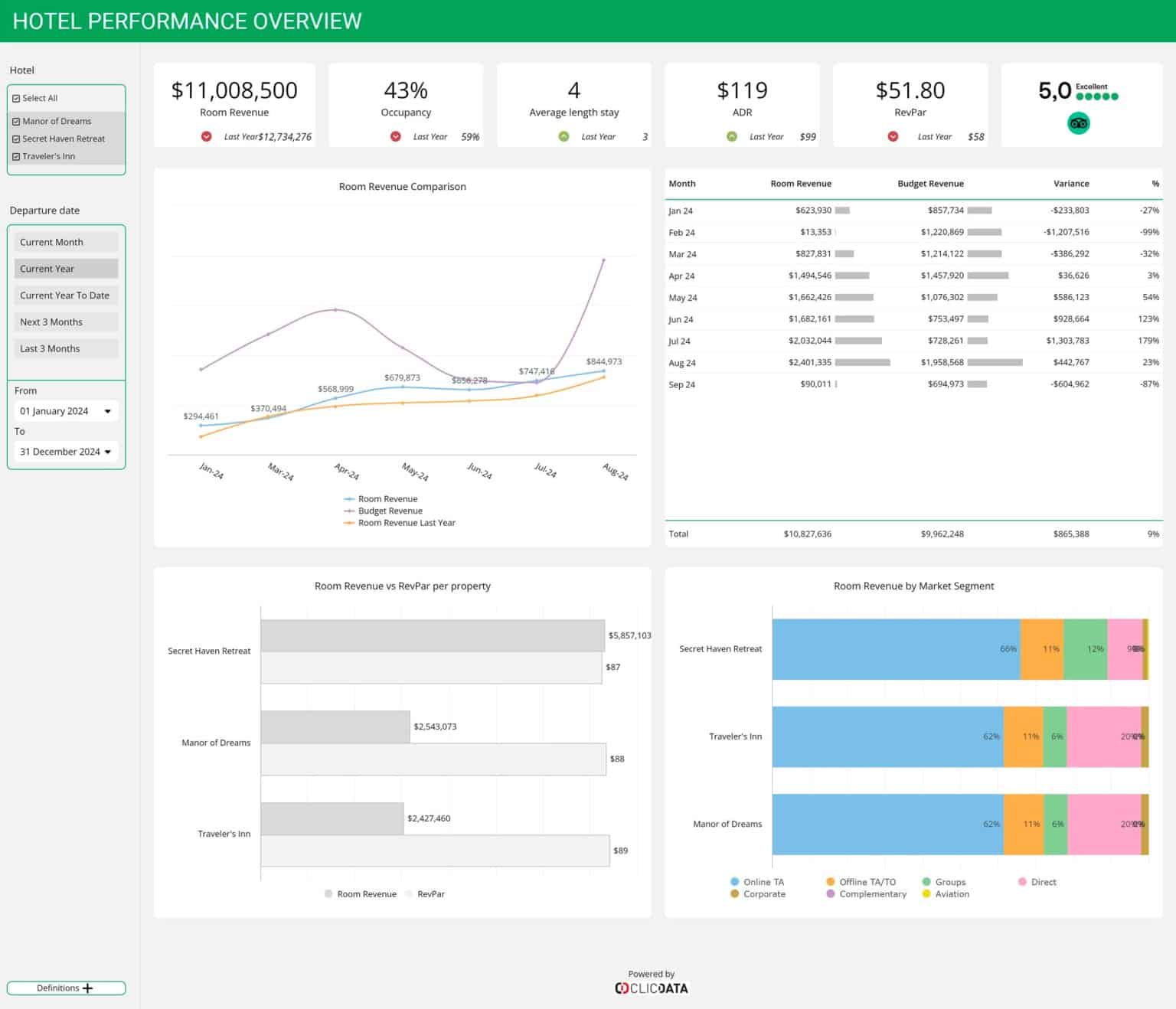Open the Definitions panel
The image size is (1176, 1009).
(x=57, y=988)
